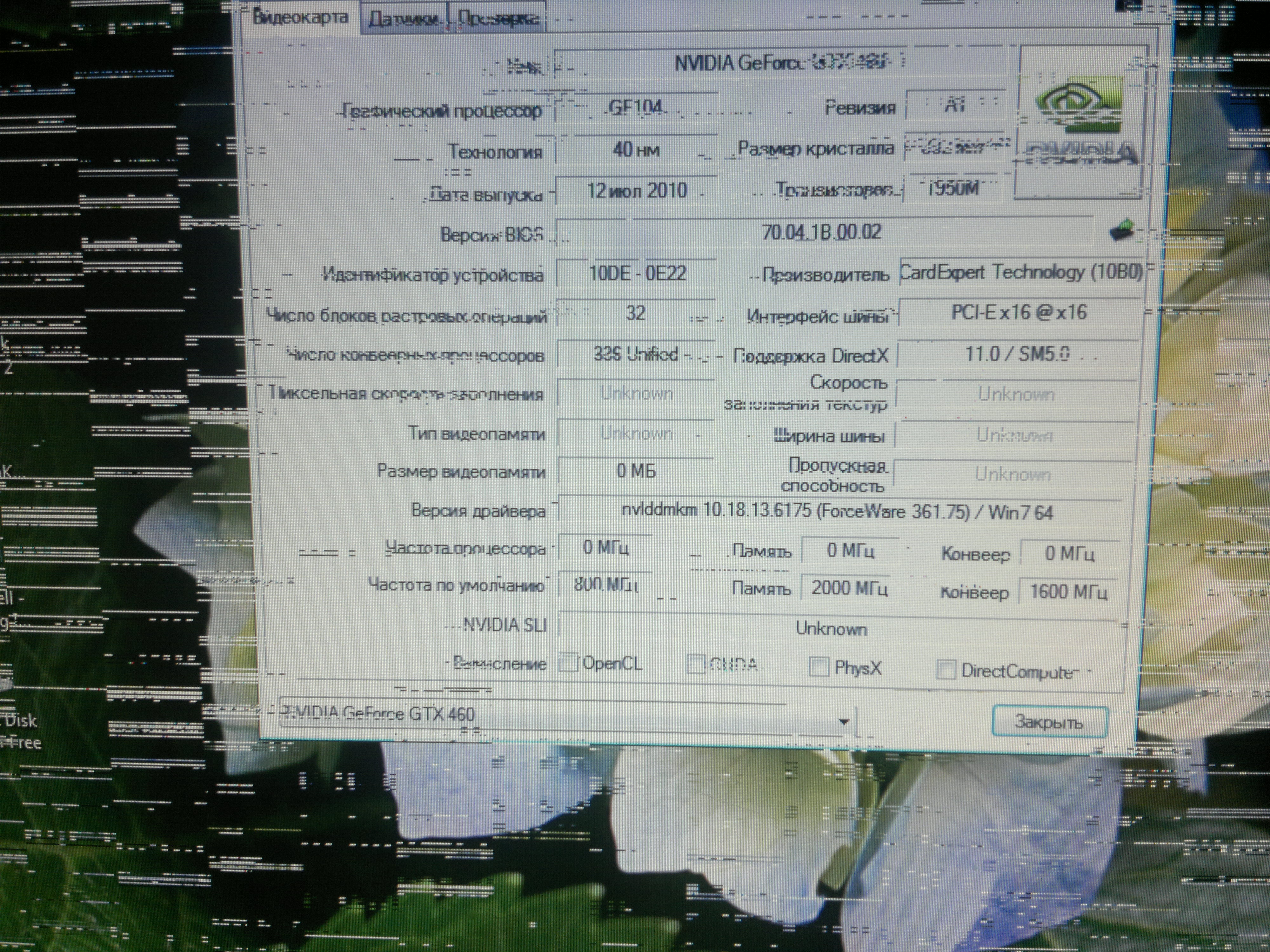Click the GF104 graphics processor field
Screen dimensions: 1270x952
click(636, 107)
